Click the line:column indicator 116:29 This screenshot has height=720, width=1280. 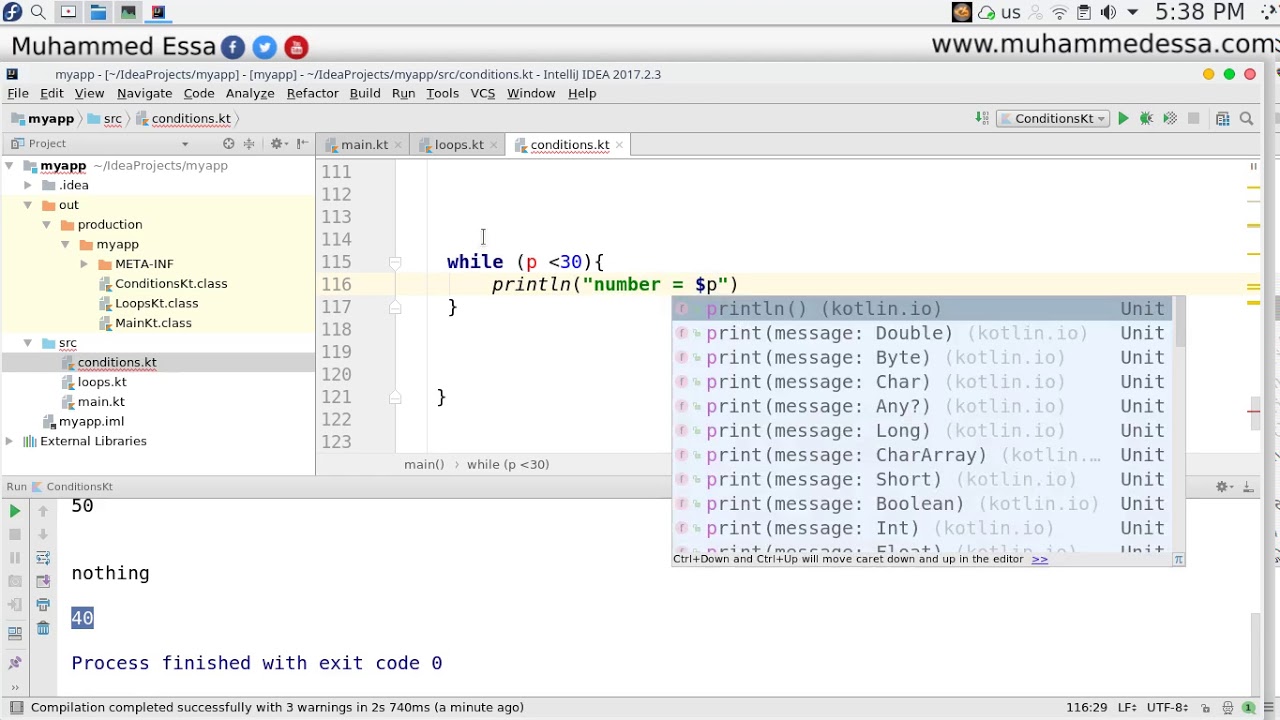coord(1086,707)
